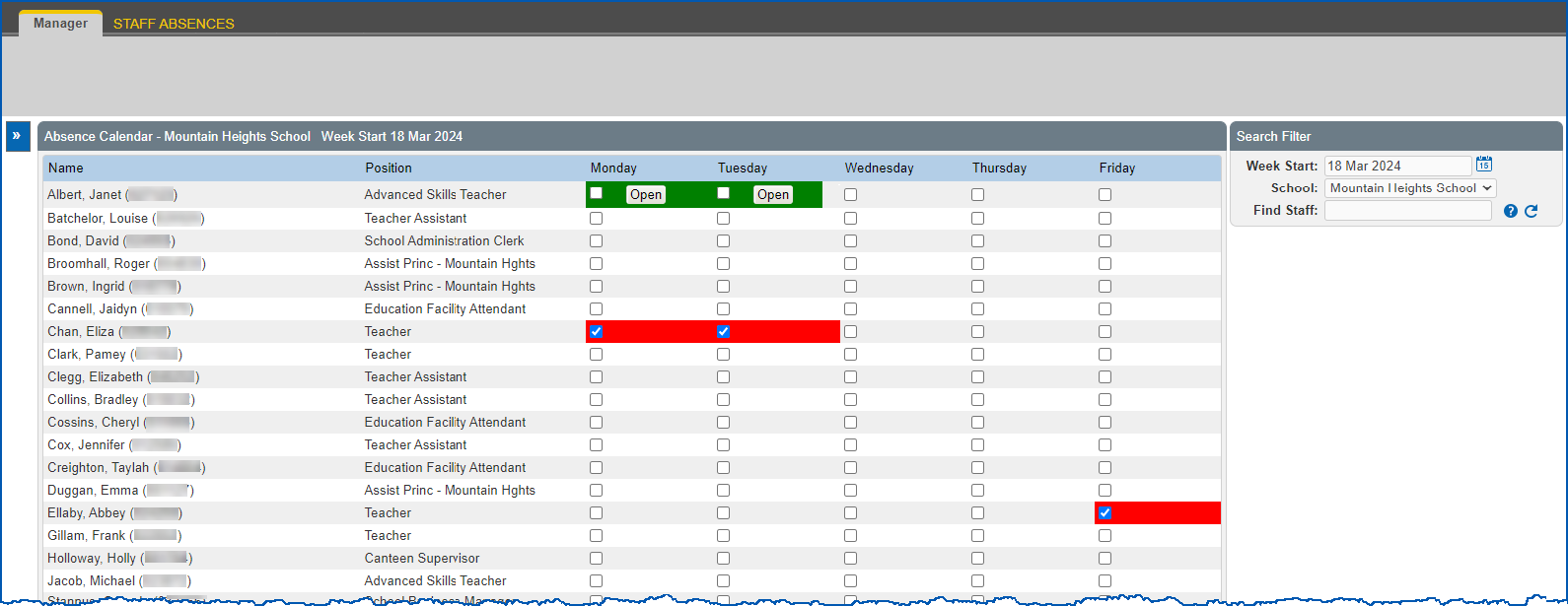Viewport: 1568px width, 606px height.
Task: Tick Wednesday checkbox for Bond, David
Action: point(850,241)
